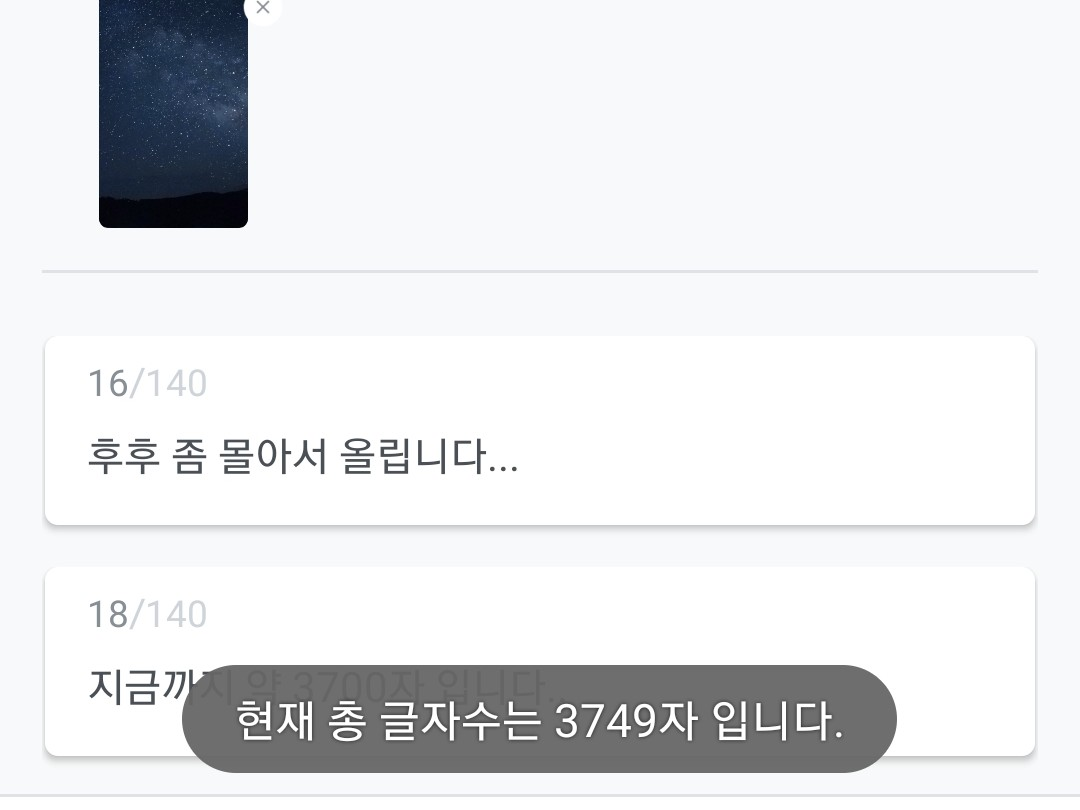This screenshot has height=810, width=1080.
Task: Click the word 몰아서 in the first card
Action: click(x=273, y=457)
